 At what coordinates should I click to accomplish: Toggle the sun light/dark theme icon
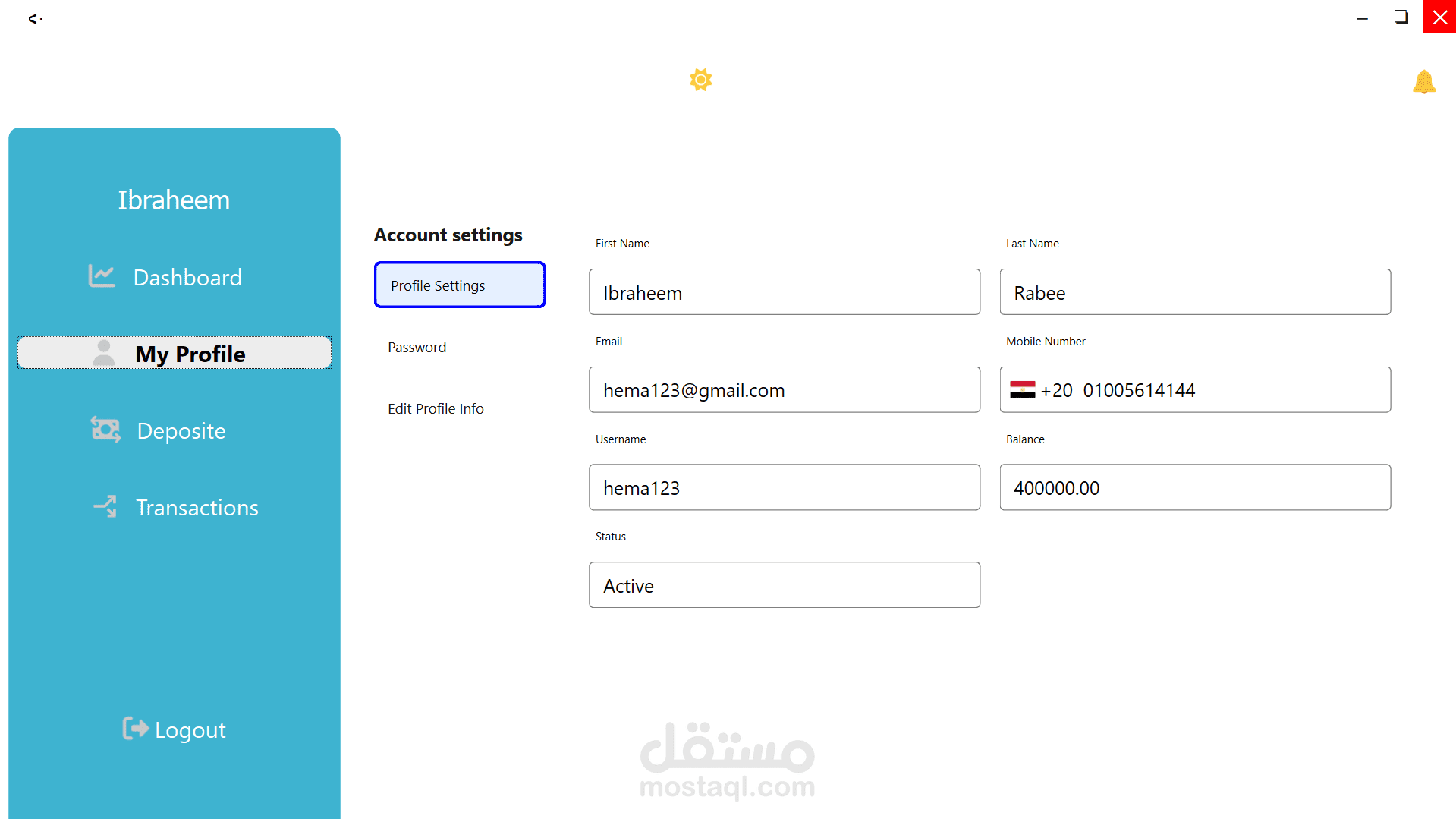point(700,80)
